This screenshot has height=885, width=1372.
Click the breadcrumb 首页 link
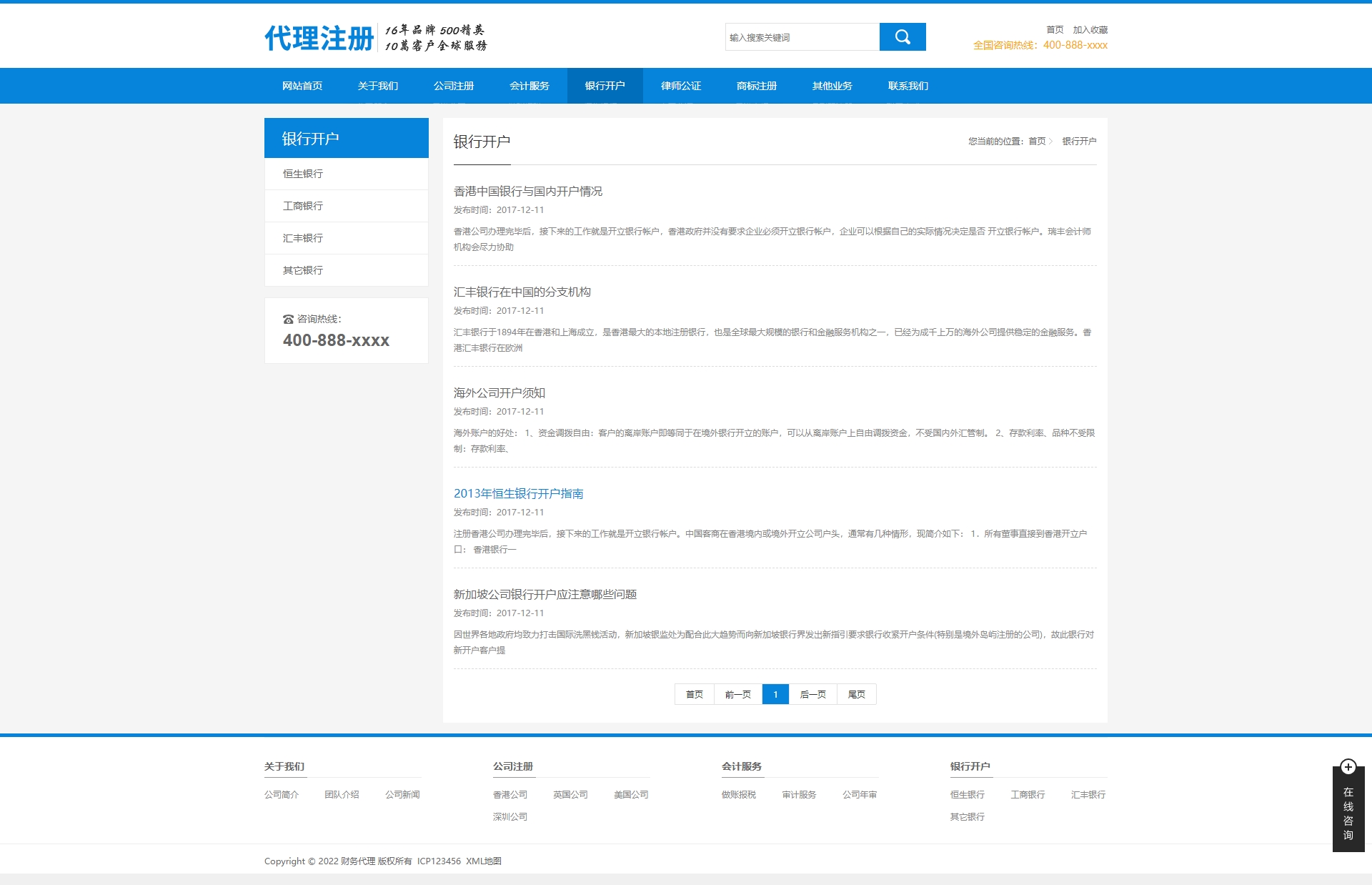[1037, 142]
